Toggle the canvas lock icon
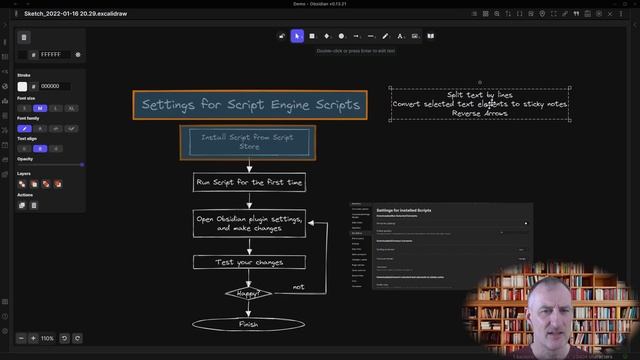Image resolution: width=640 pixels, height=360 pixels. [x=282, y=36]
